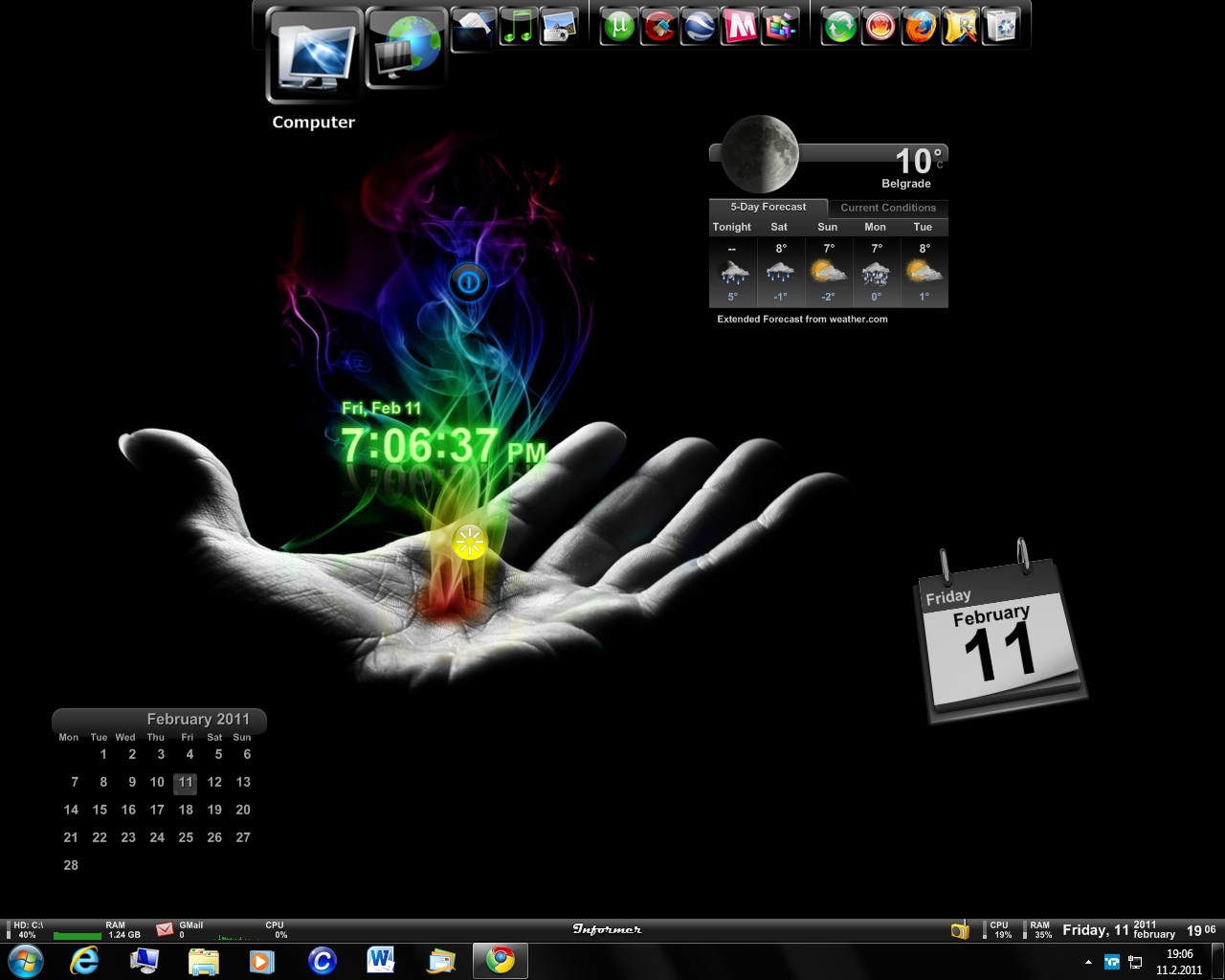Click the moon weather icon
The height and width of the screenshot is (980, 1225).
[x=760, y=154]
